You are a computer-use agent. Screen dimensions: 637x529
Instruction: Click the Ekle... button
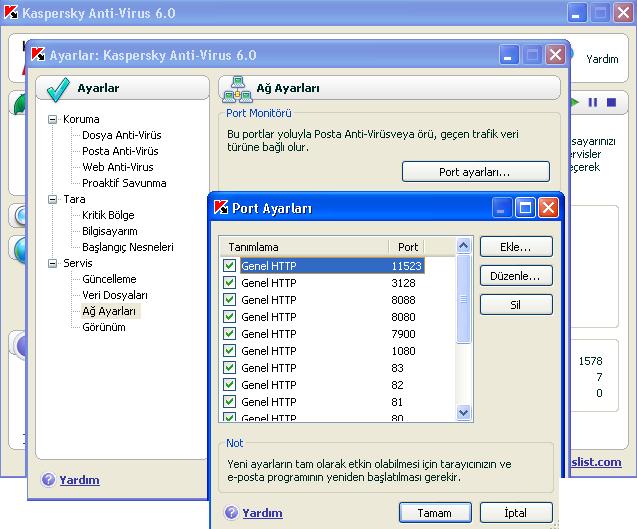515,246
